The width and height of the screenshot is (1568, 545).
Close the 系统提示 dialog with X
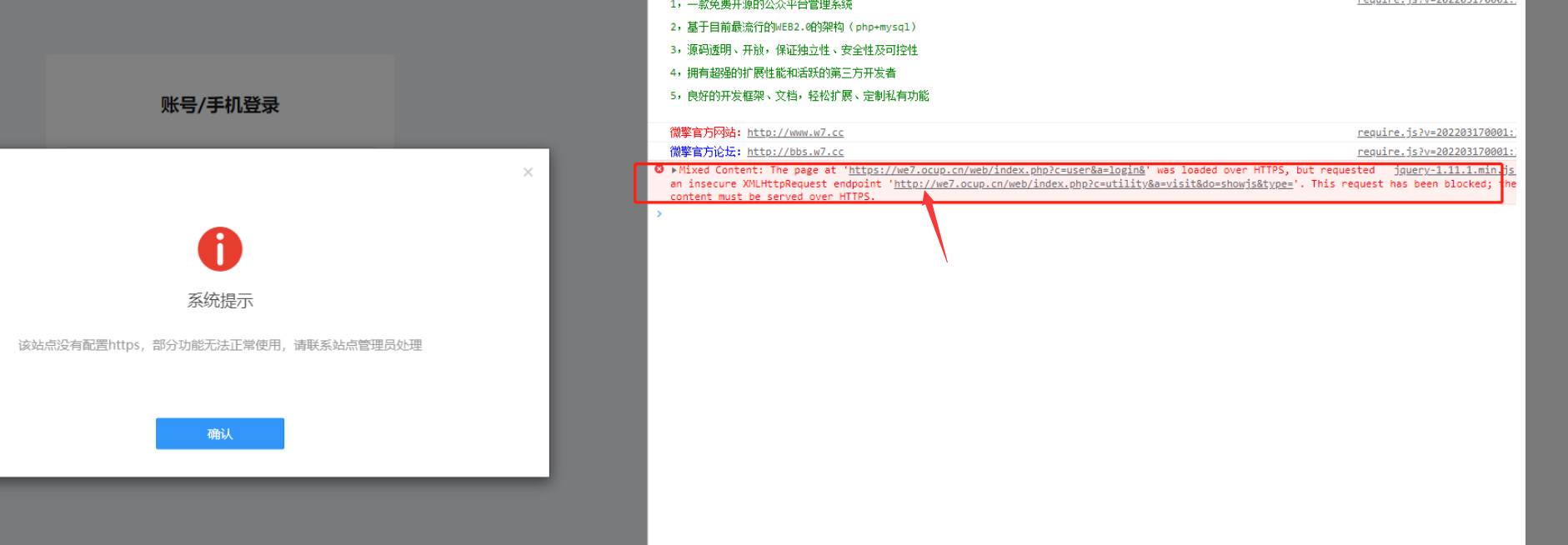528,172
